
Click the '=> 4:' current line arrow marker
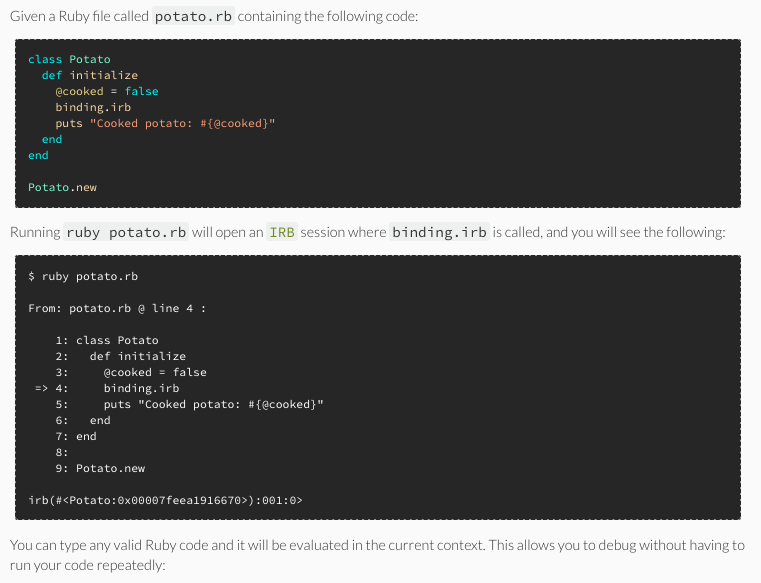point(51,388)
